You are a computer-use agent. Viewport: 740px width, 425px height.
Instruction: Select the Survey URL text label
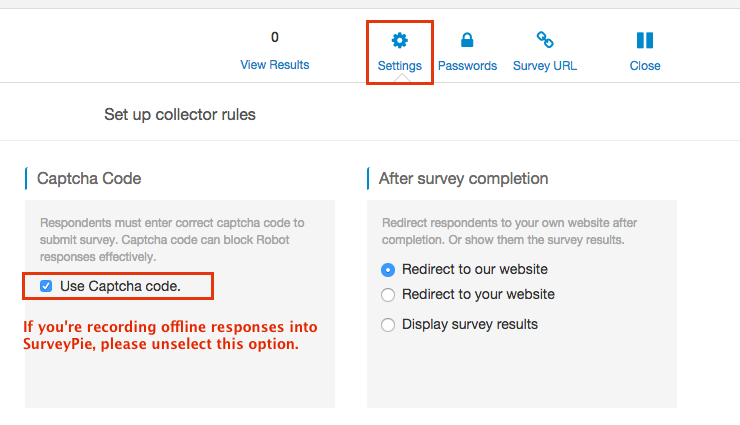click(x=545, y=66)
